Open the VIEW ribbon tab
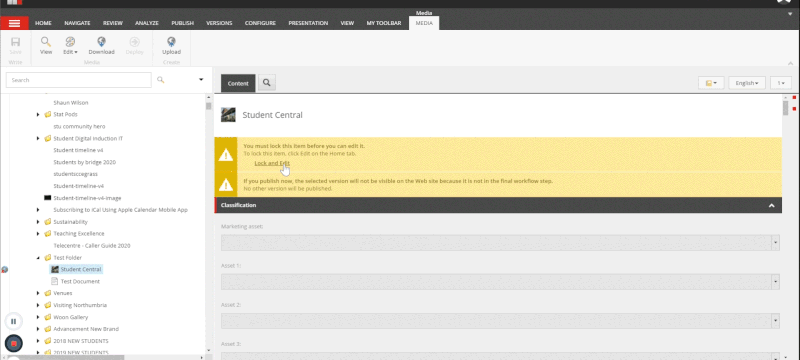 click(x=347, y=23)
